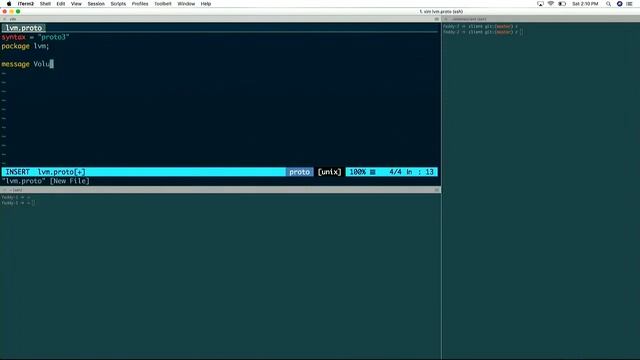The width and height of the screenshot is (640, 360).
Task: Click the 4/4 line counter
Action: pos(395,172)
